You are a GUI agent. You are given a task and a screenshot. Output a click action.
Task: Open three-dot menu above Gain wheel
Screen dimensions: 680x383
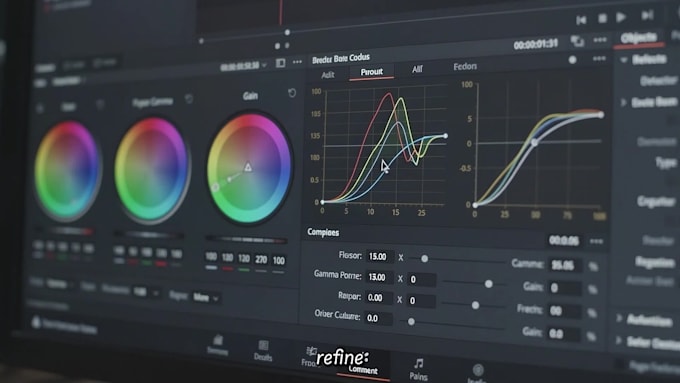pos(298,62)
